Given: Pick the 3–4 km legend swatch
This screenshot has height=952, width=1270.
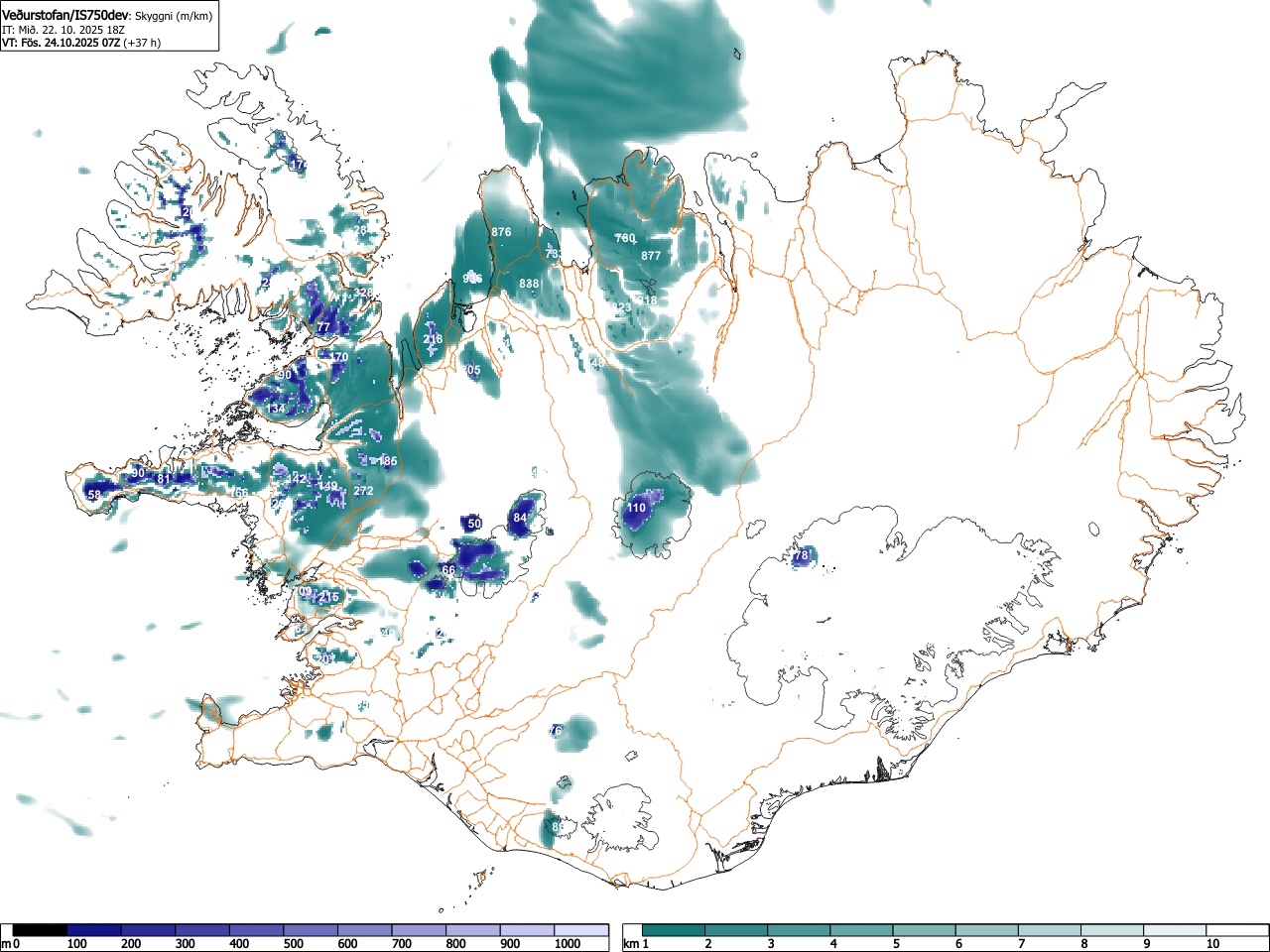Looking at the screenshot, I should pyautogui.click(x=800, y=930).
